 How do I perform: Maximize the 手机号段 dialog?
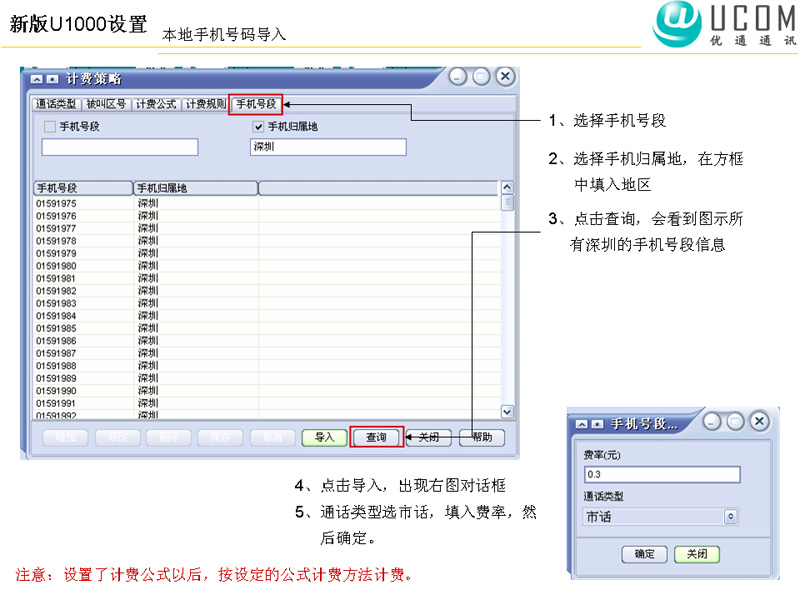tap(735, 422)
